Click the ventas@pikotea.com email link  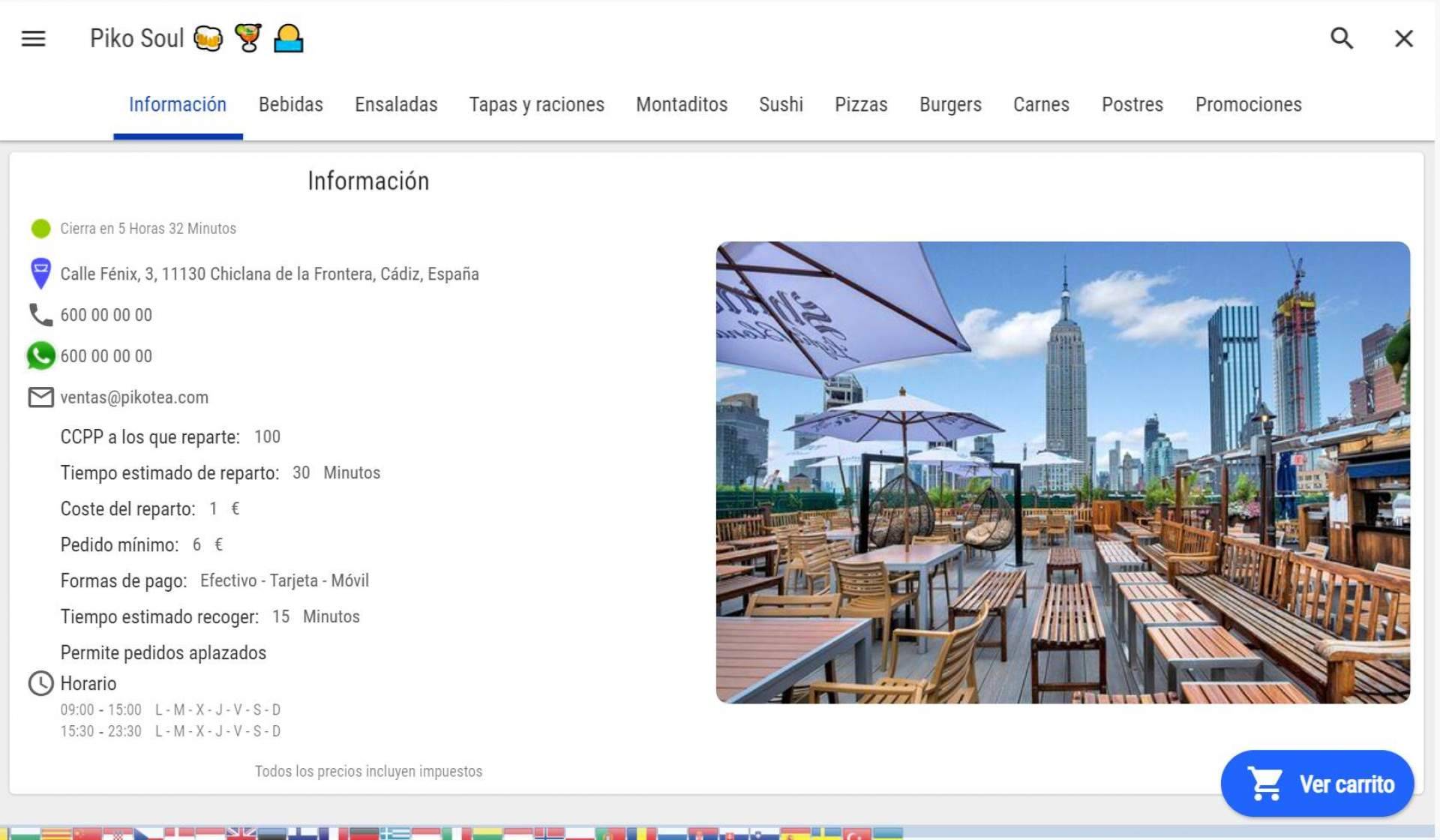(134, 397)
